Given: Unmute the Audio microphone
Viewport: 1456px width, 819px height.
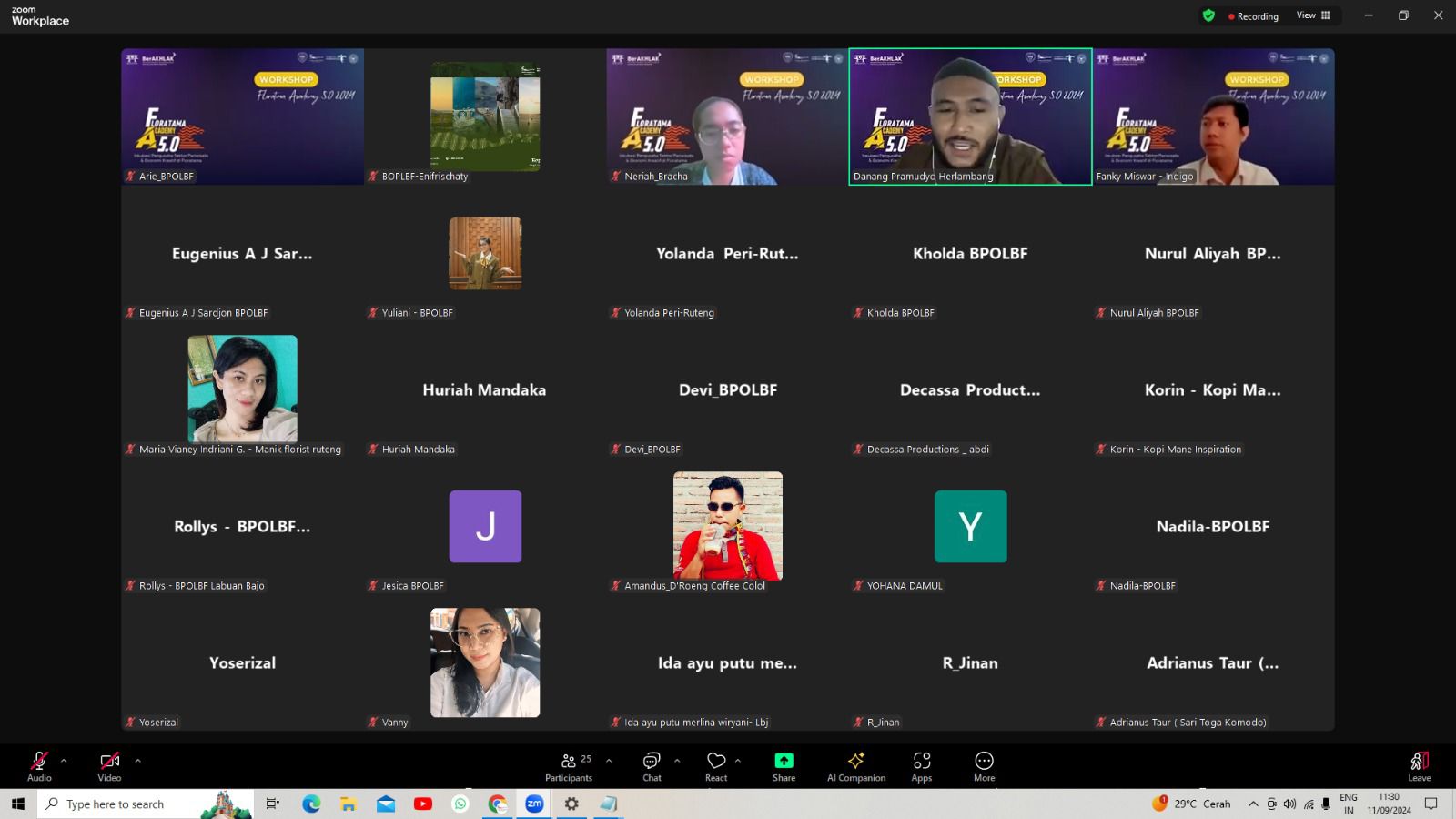Looking at the screenshot, I should coord(39,766).
